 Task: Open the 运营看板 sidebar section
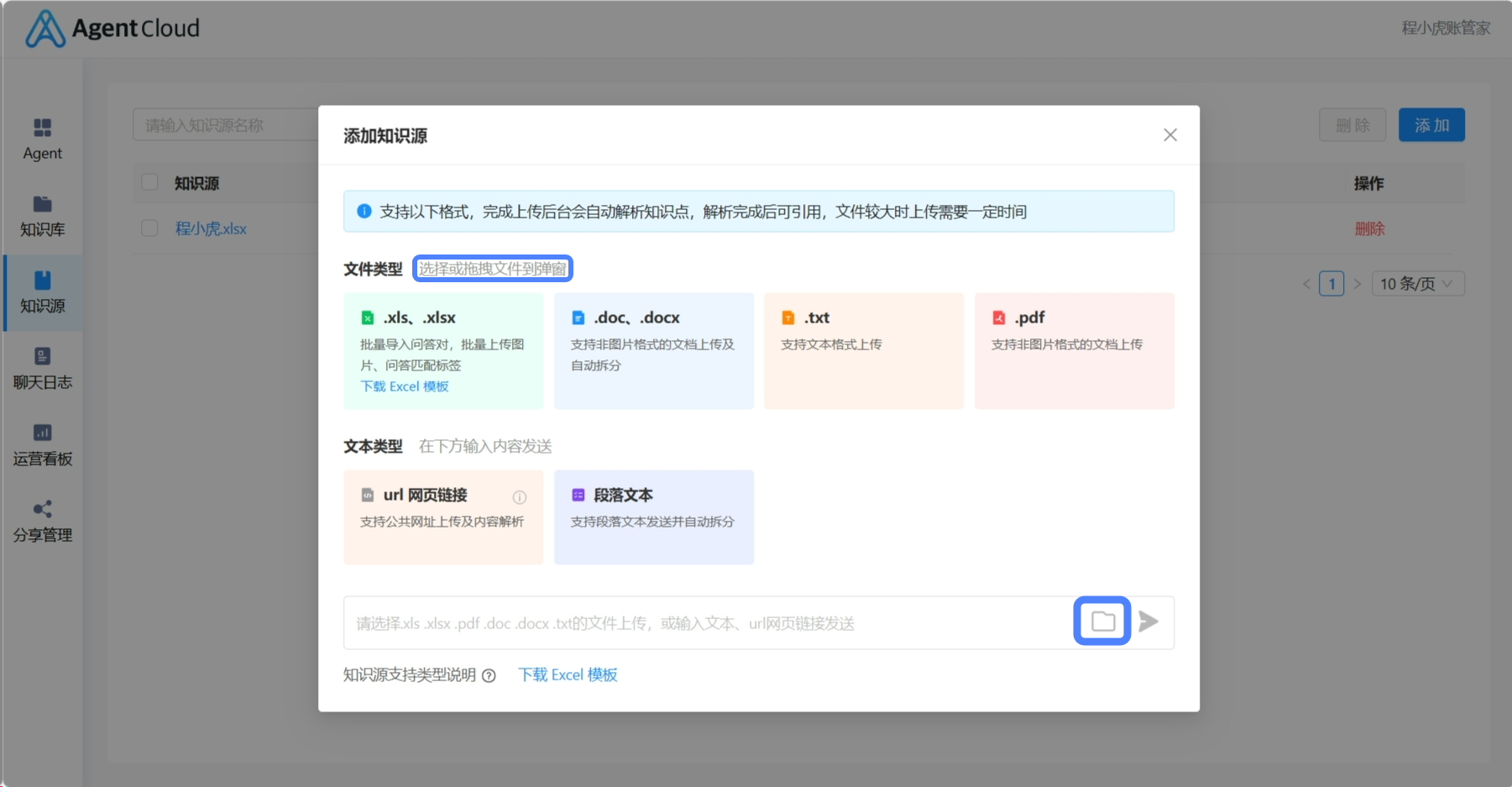42,446
